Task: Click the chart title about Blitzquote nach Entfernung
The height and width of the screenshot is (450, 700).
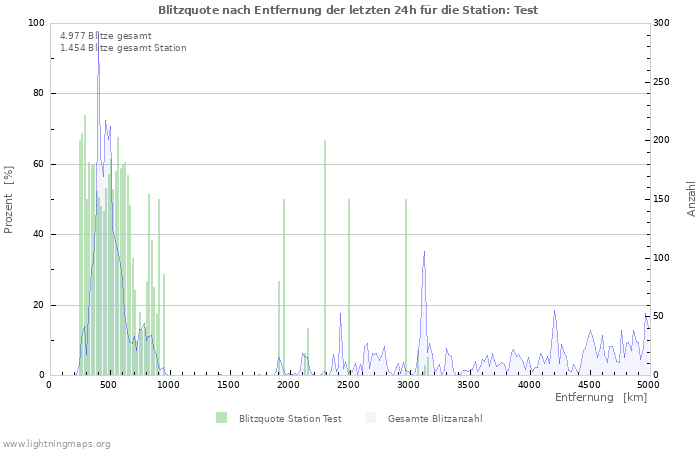Action: [348, 10]
